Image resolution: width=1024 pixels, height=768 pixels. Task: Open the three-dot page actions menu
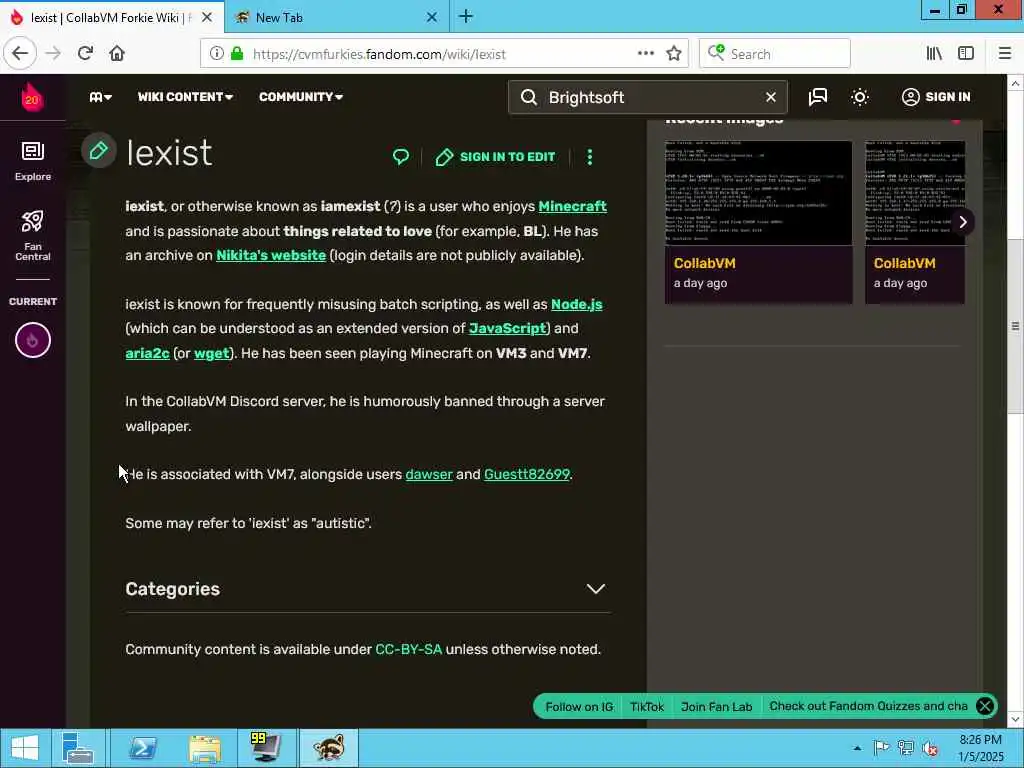[x=590, y=157]
